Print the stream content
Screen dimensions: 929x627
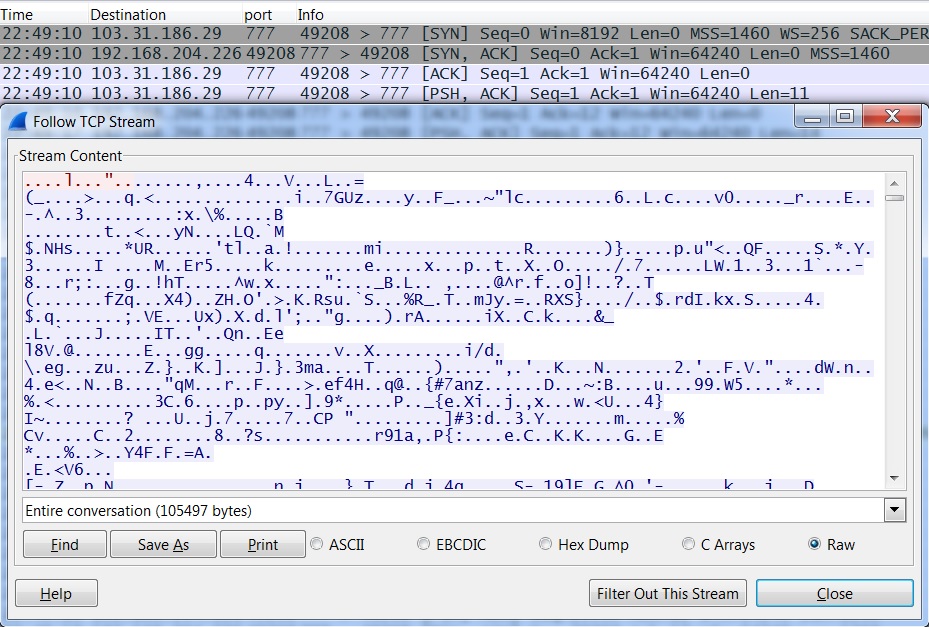click(x=263, y=545)
